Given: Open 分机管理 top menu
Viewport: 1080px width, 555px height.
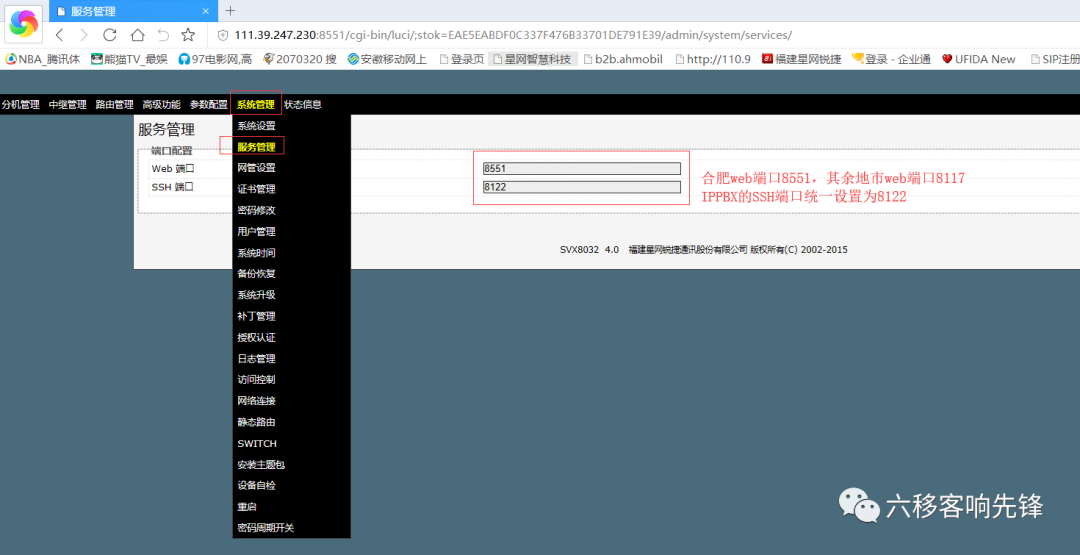Looking at the screenshot, I should (21, 105).
